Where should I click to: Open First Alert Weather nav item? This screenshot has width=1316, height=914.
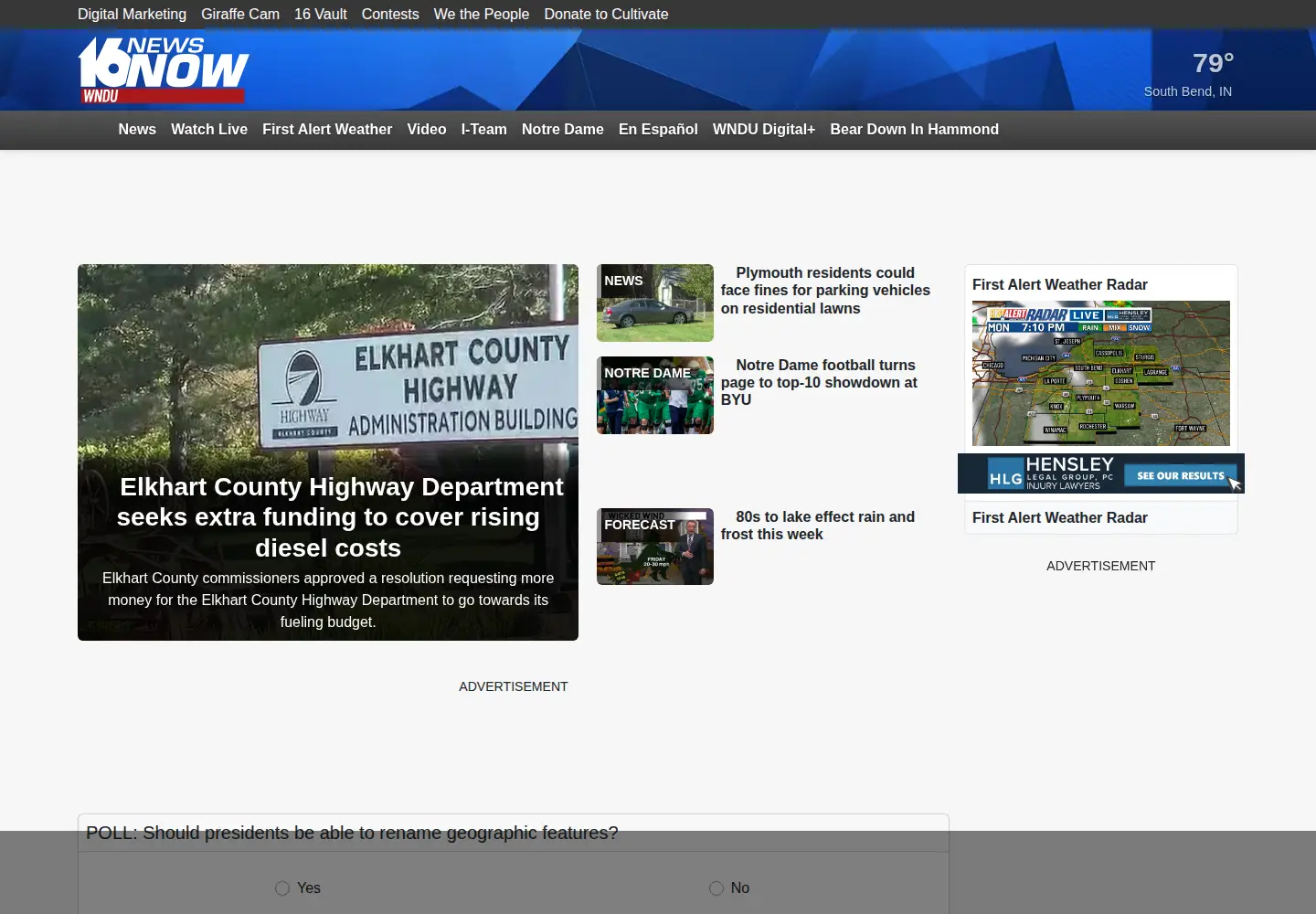(x=327, y=130)
